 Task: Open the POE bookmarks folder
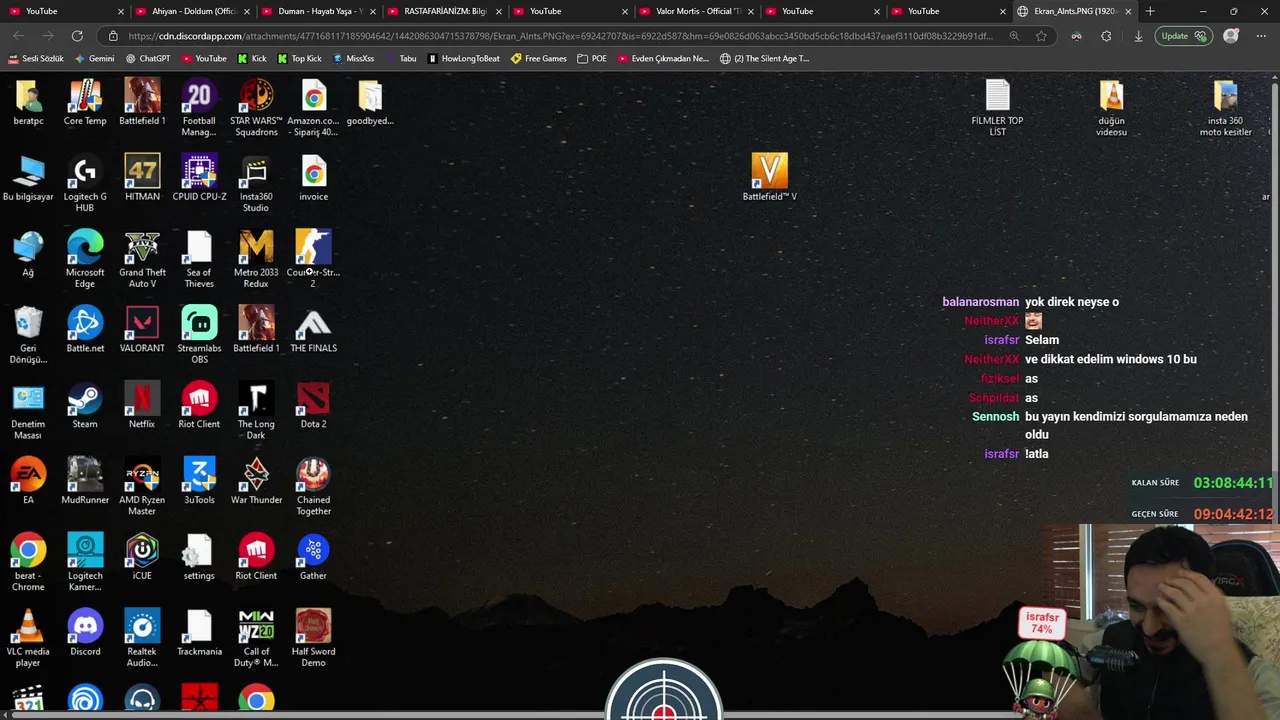click(592, 59)
